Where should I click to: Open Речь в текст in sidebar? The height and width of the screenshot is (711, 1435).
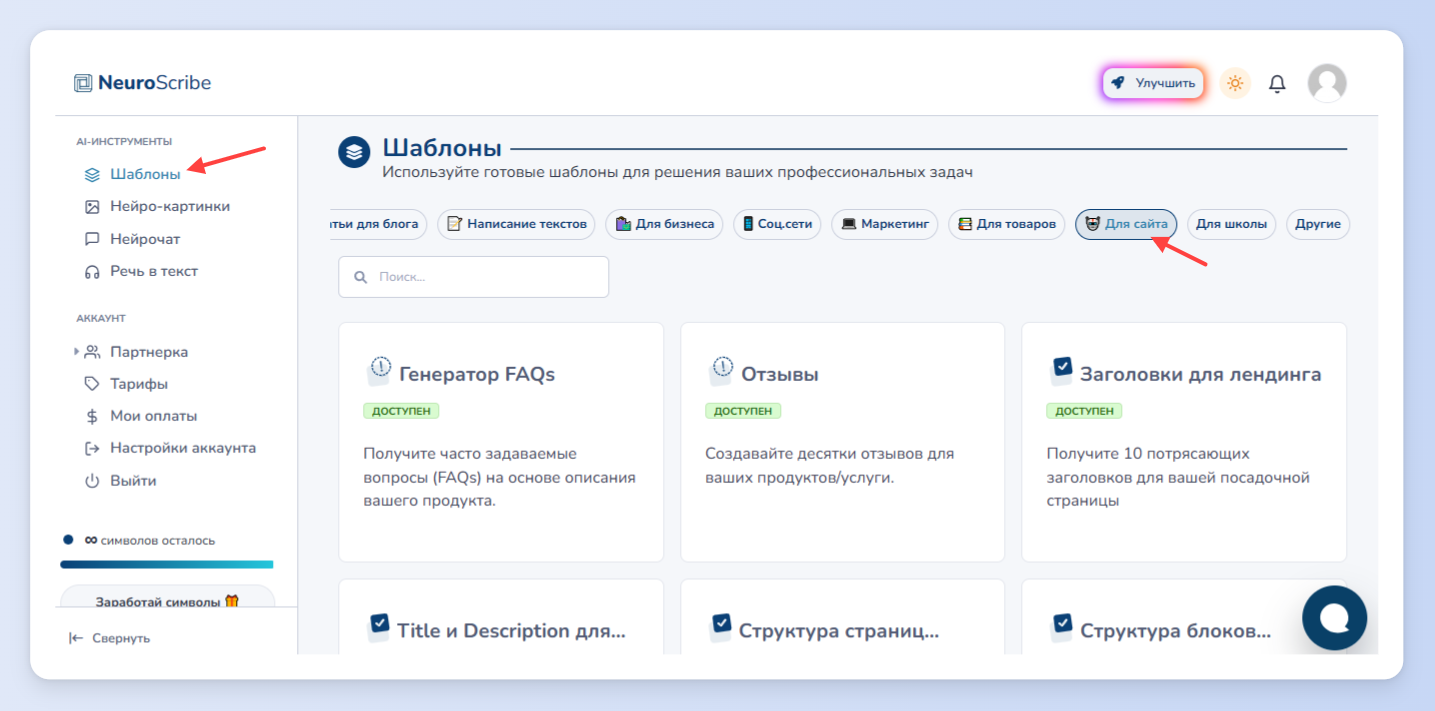point(154,271)
